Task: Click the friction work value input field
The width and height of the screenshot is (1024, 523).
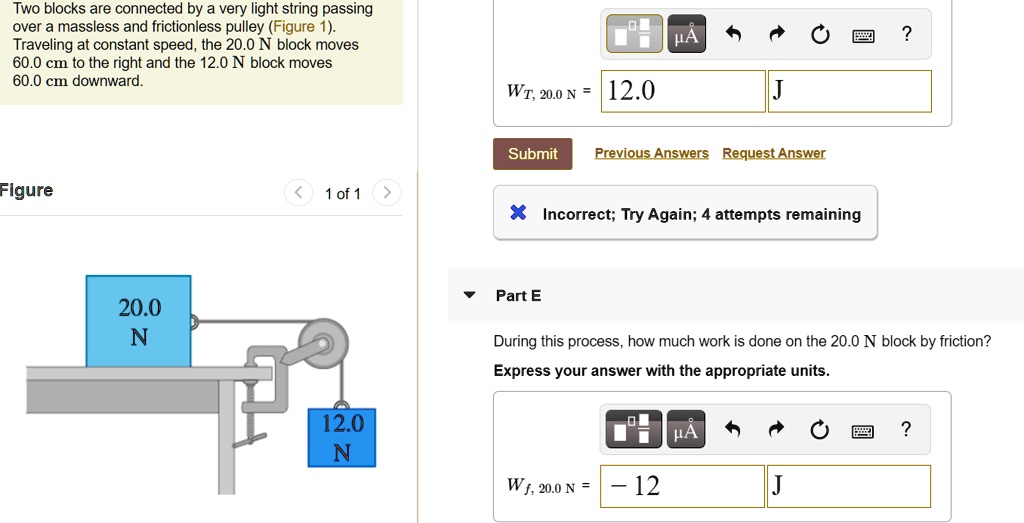Action: click(x=683, y=486)
